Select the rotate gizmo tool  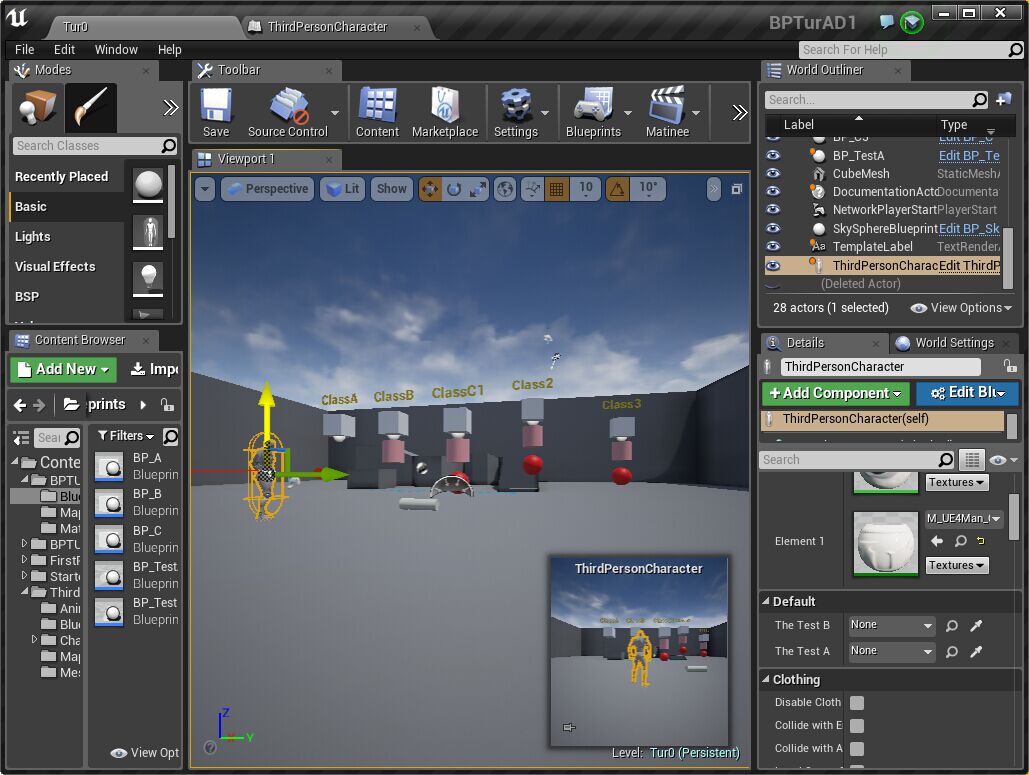pyautogui.click(x=454, y=189)
